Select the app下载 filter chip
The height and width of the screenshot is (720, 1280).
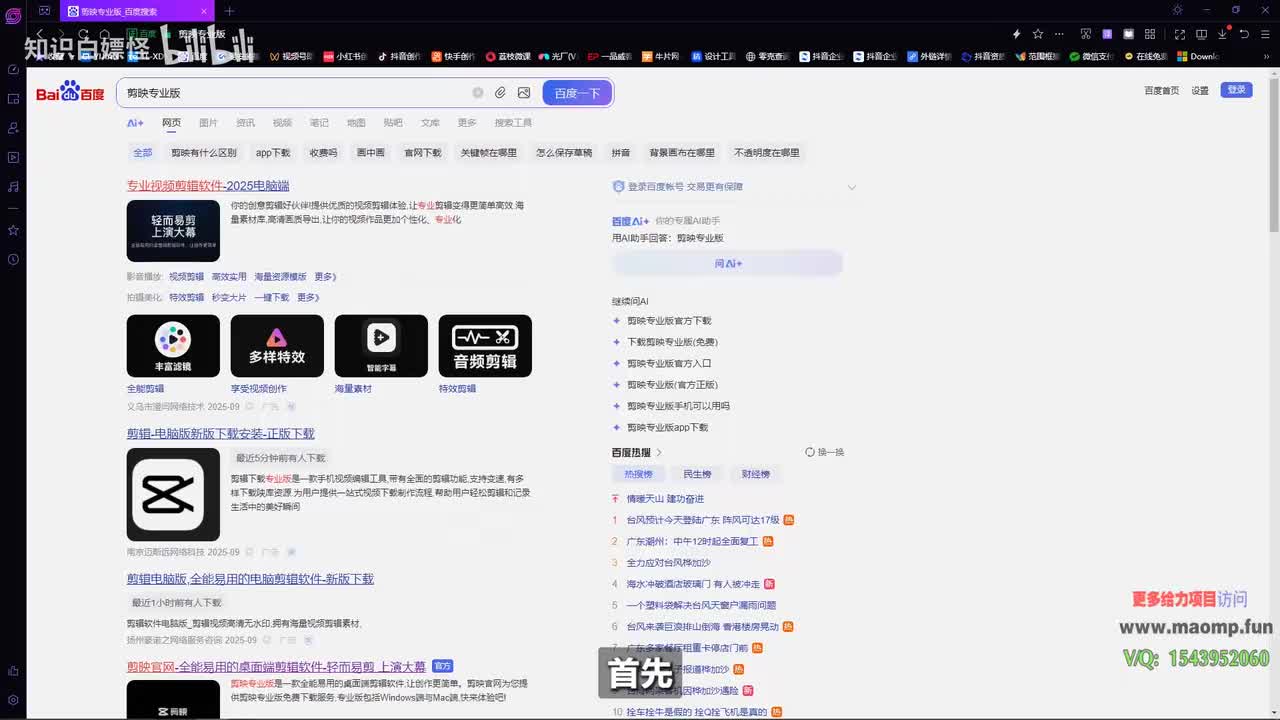coord(273,153)
